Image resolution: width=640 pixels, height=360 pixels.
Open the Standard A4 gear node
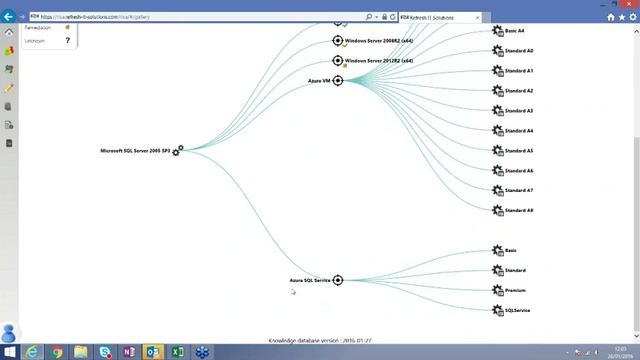pos(498,131)
